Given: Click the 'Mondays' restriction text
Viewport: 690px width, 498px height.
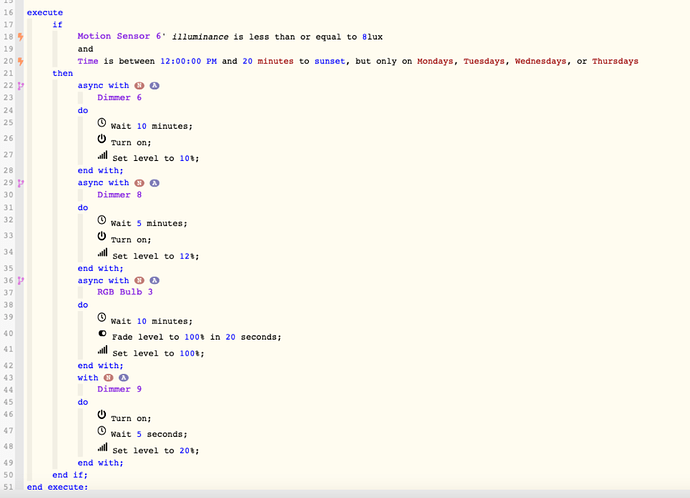Looking at the screenshot, I should click(x=435, y=61).
